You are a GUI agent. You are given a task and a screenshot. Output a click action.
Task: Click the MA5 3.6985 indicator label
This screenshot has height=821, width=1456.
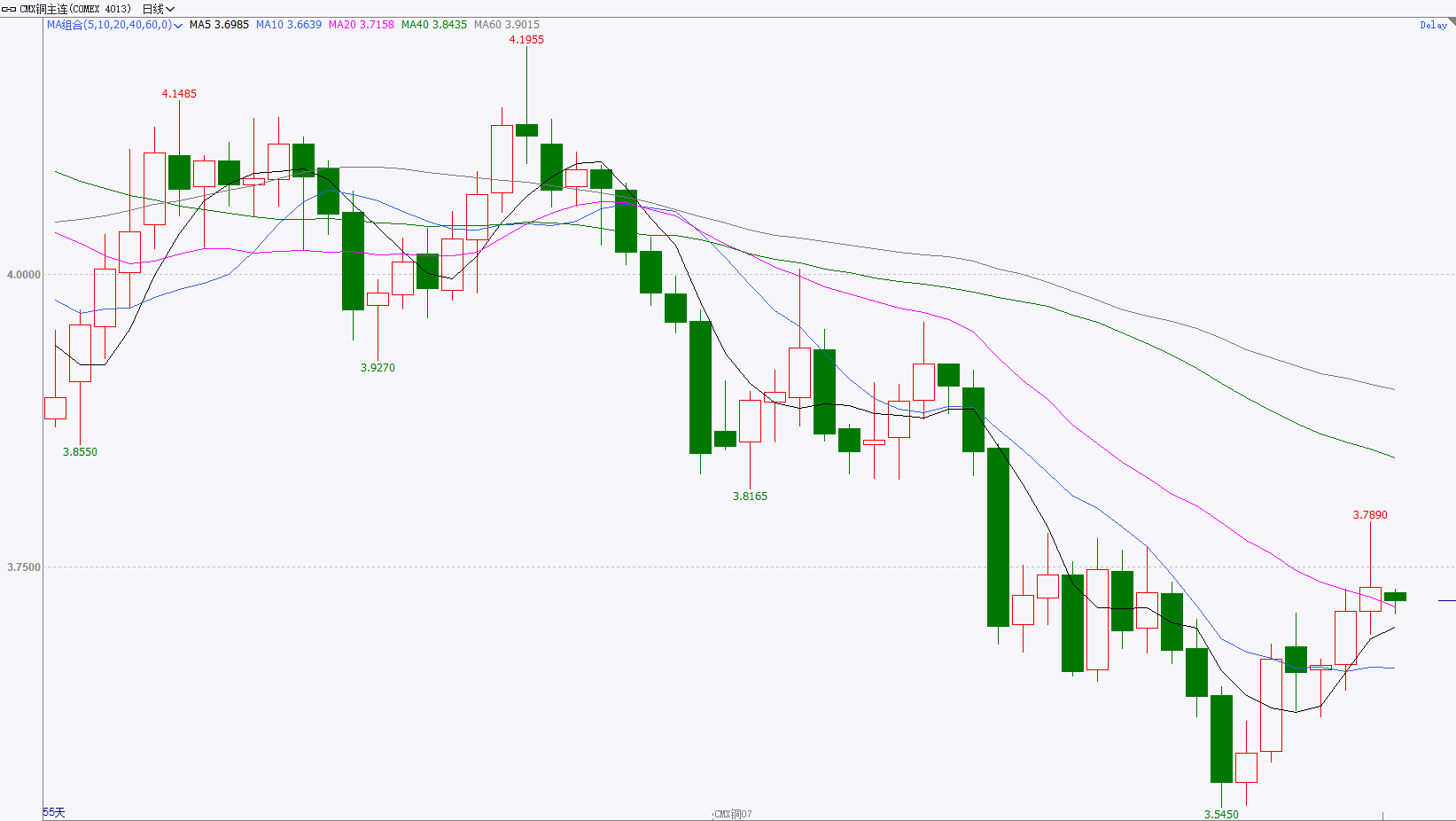[219, 25]
